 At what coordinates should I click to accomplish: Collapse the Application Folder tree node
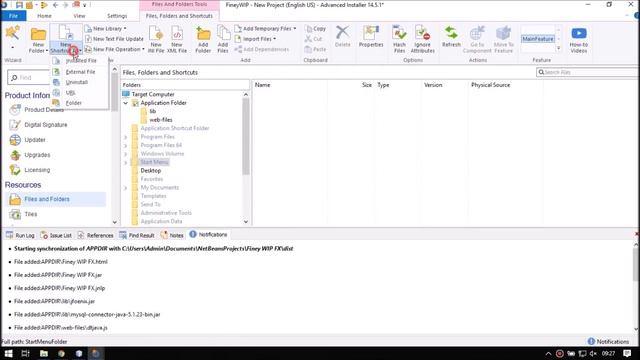point(126,103)
